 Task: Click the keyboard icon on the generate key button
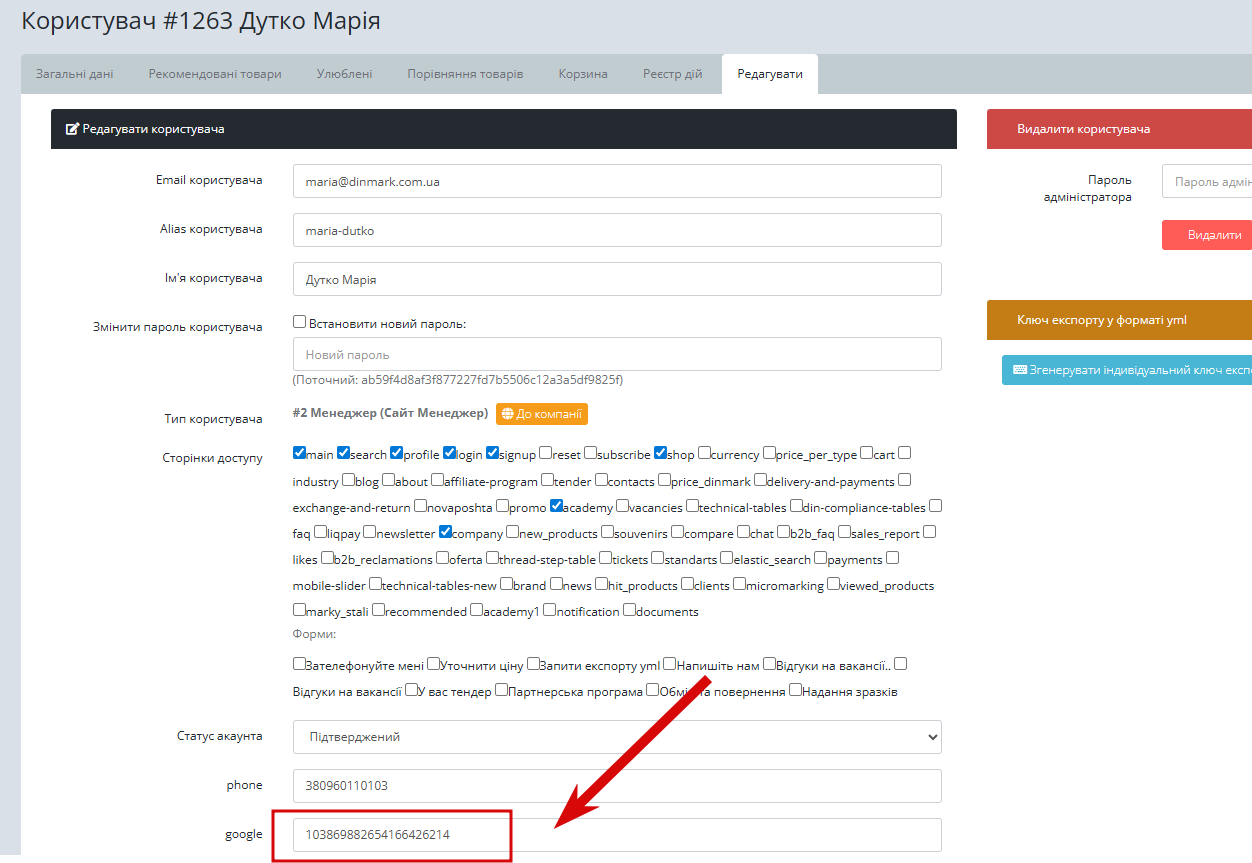coord(1020,370)
